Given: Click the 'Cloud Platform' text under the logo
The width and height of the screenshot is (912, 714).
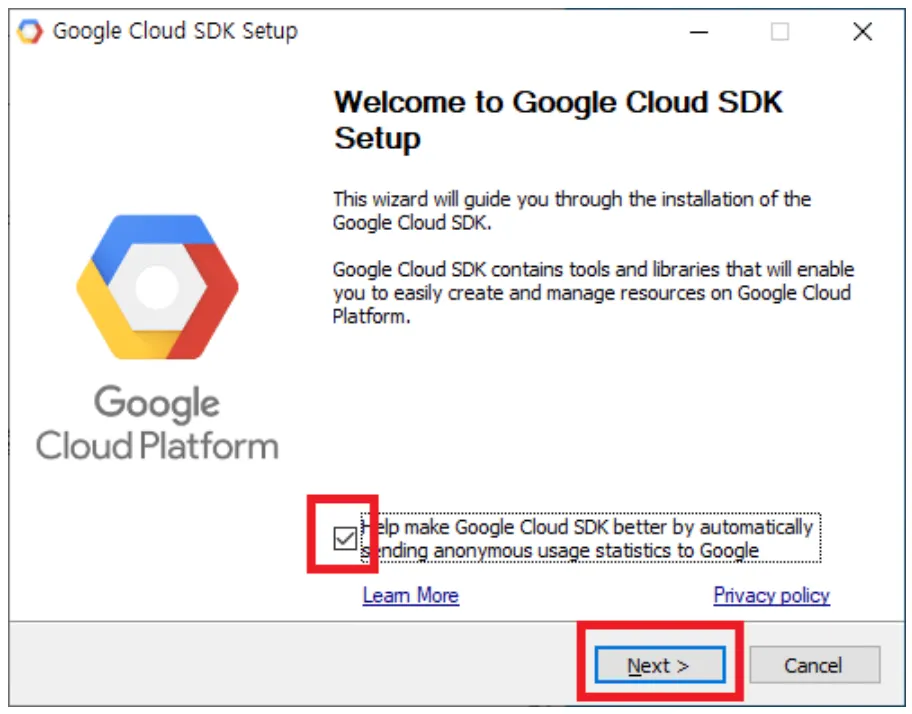Looking at the screenshot, I should coord(157,446).
